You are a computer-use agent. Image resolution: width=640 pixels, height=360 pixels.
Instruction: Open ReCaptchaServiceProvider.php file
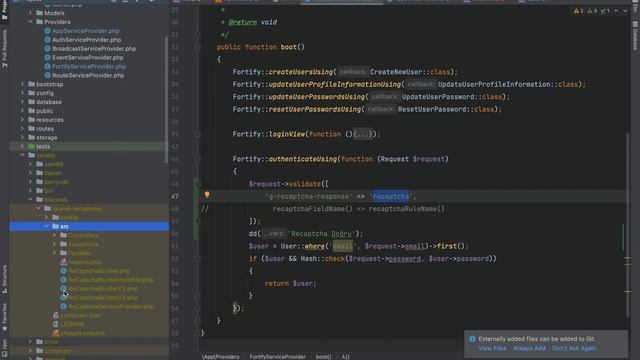(x=111, y=307)
